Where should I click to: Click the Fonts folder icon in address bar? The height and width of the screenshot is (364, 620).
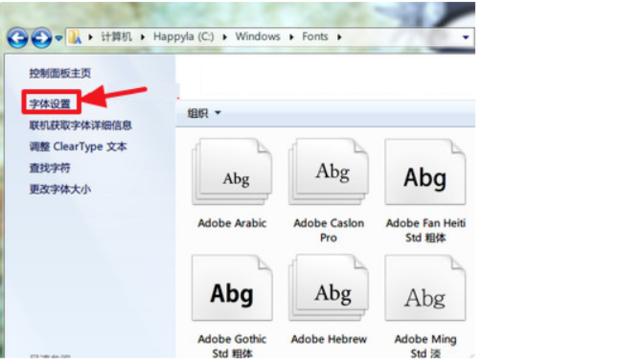[x=75, y=37]
